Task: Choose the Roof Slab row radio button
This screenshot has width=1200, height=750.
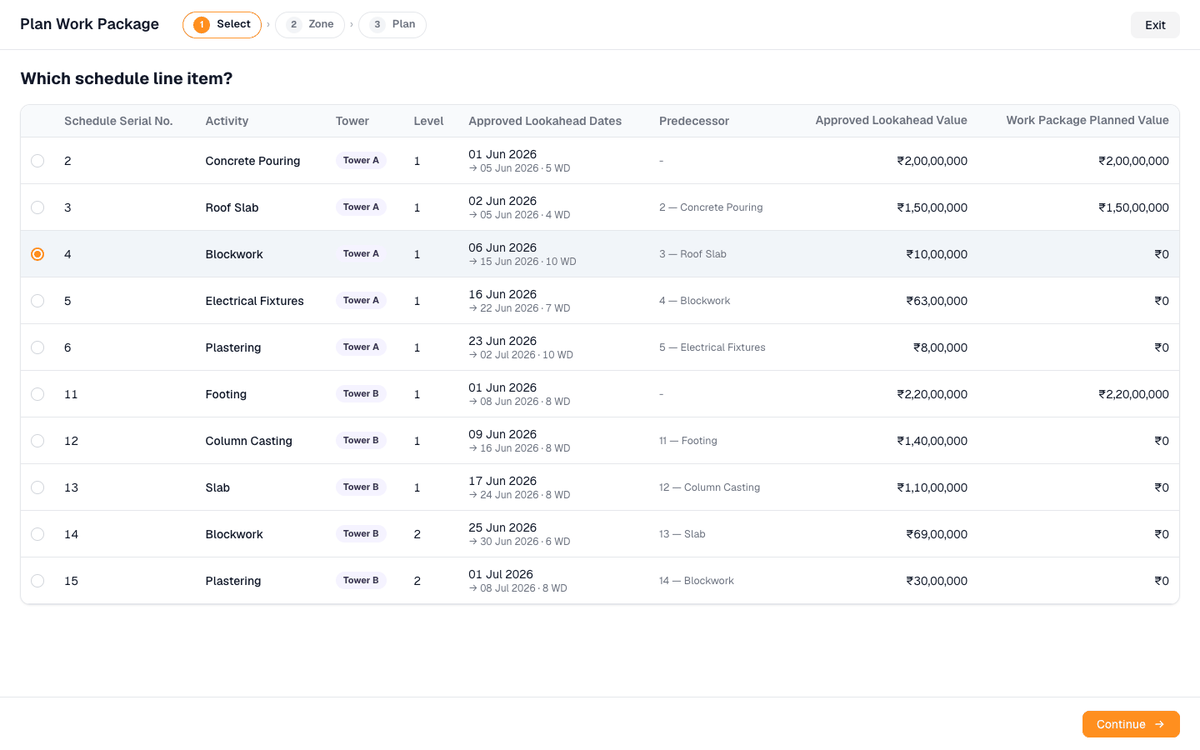Action: pyautogui.click(x=37, y=208)
